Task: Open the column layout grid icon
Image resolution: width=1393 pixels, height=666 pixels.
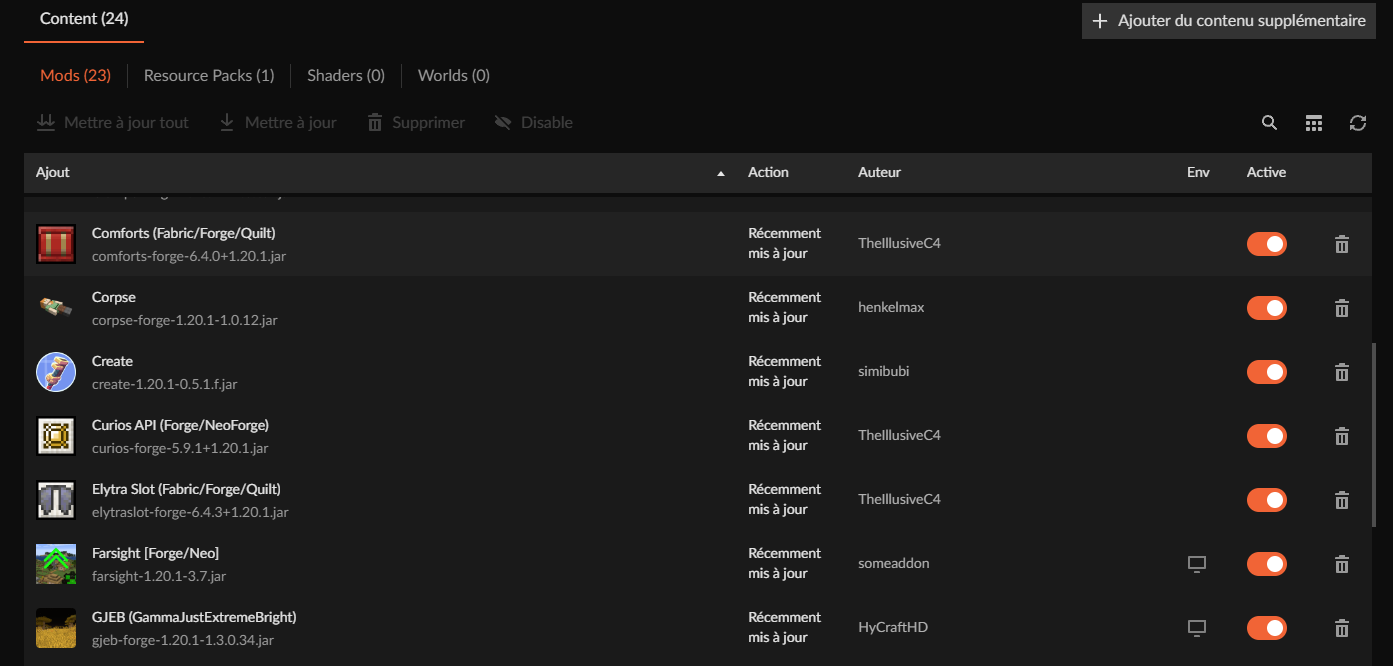Action: pyautogui.click(x=1314, y=123)
